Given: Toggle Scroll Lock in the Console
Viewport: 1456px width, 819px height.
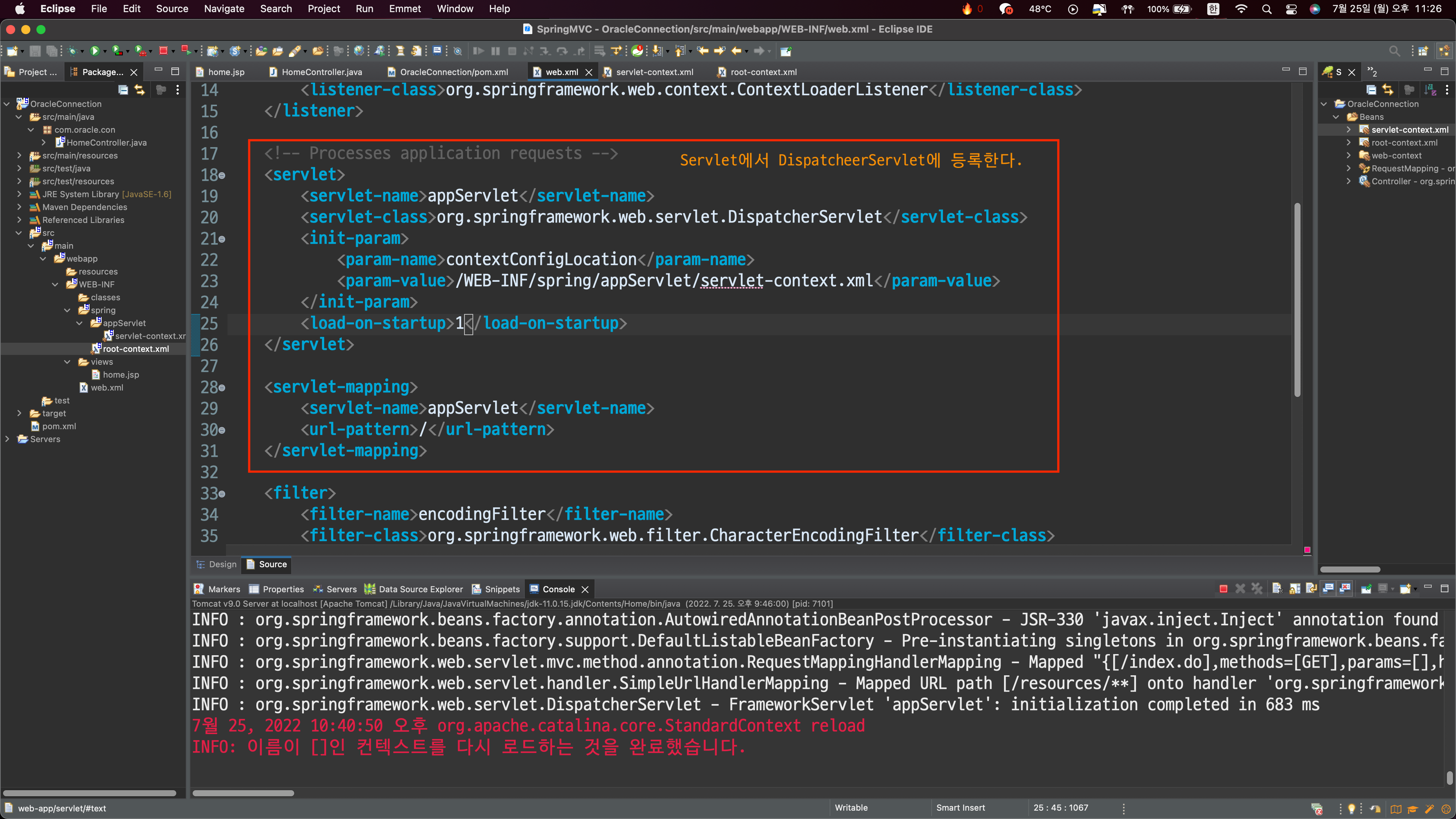Looking at the screenshot, I should pos(1294,589).
